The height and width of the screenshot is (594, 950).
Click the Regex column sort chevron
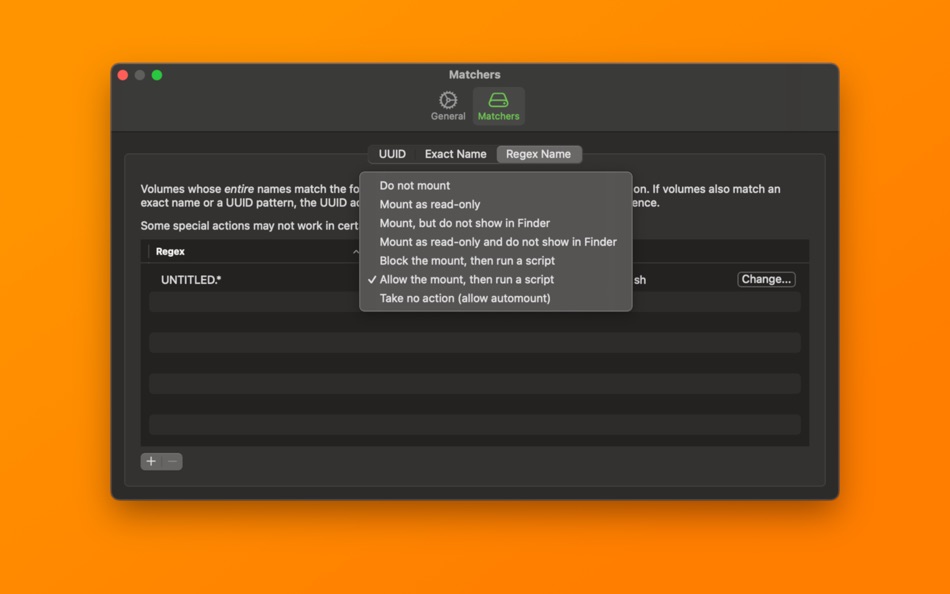[355, 251]
